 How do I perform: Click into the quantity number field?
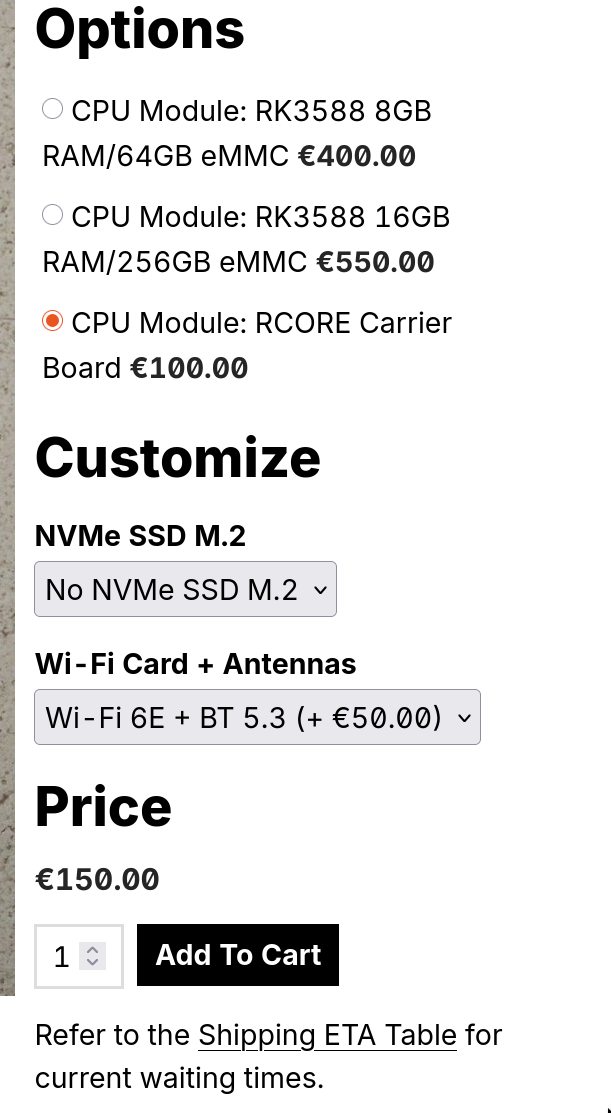[61, 957]
